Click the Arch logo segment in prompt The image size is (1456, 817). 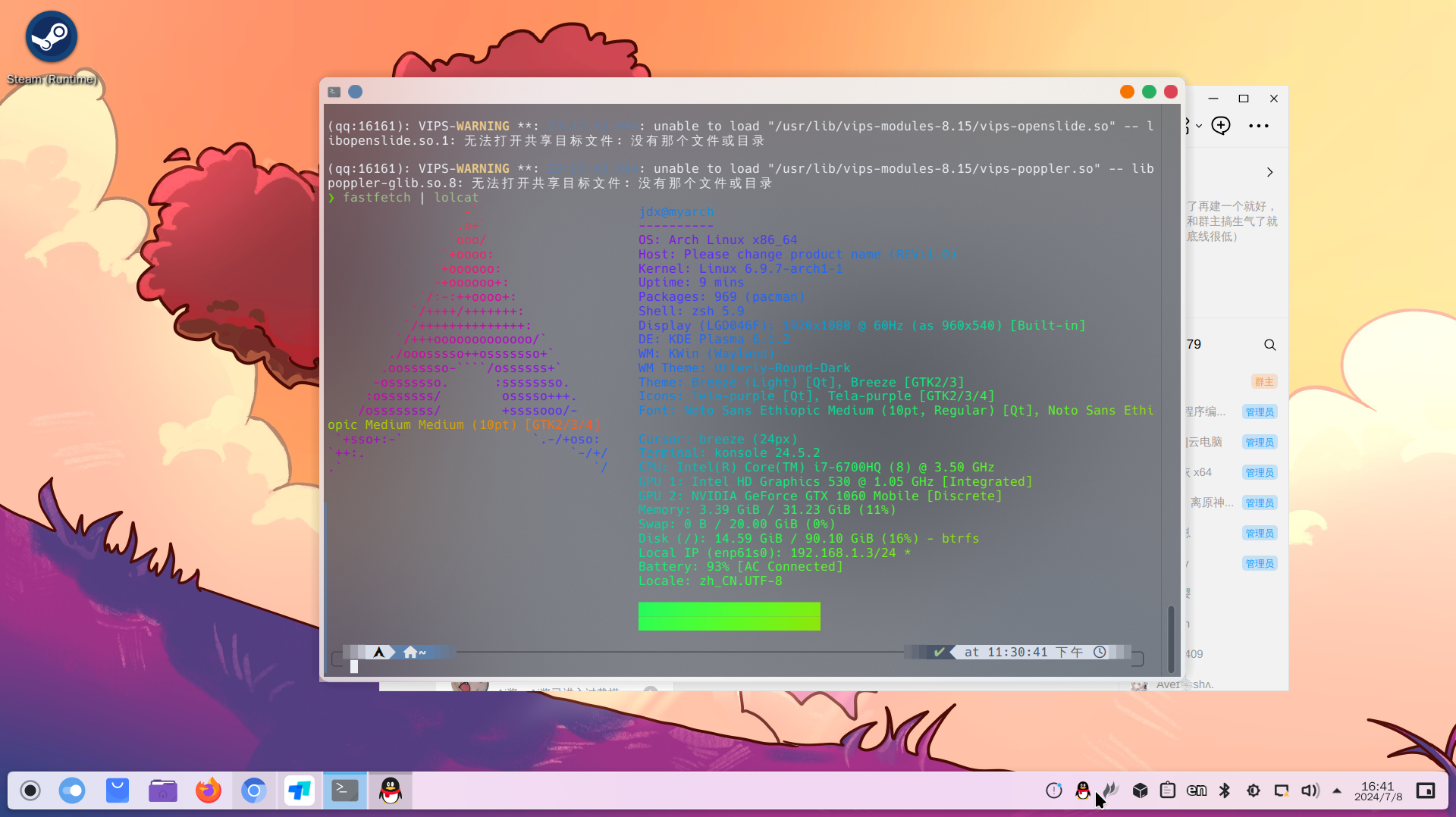click(379, 653)
